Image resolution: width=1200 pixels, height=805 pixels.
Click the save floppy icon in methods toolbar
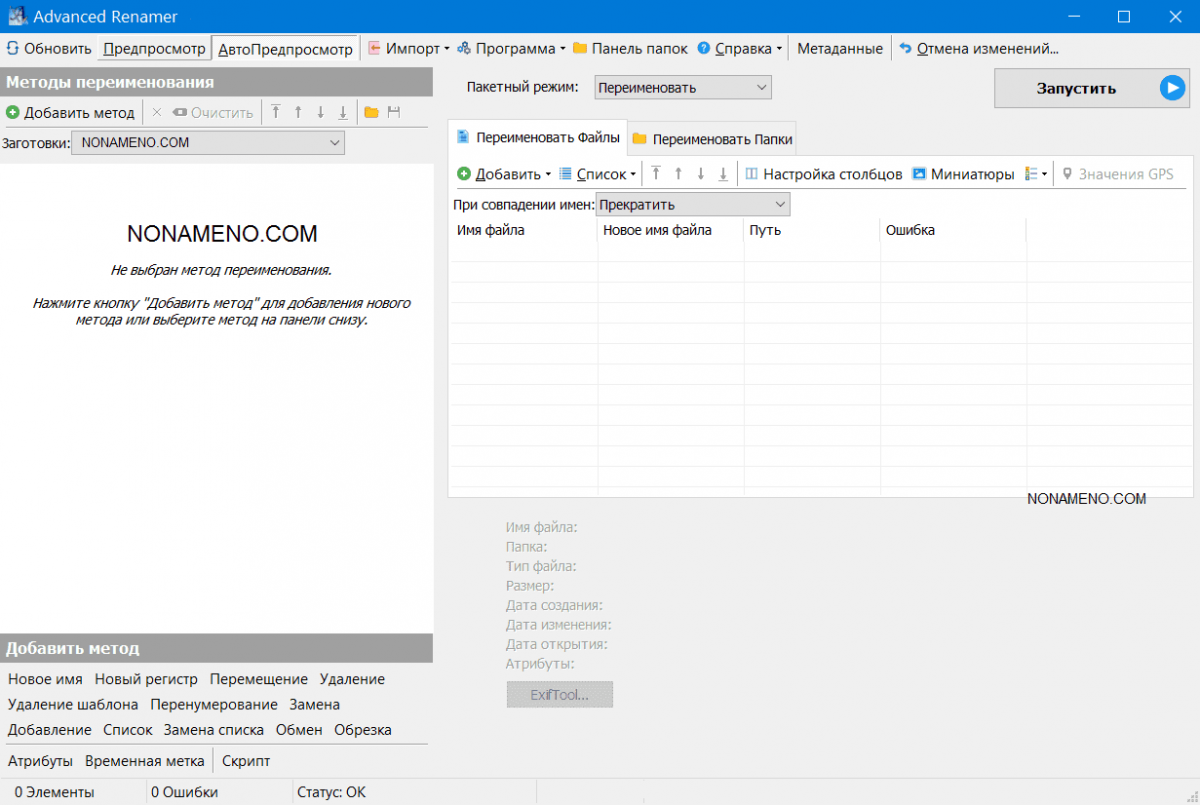point(394,113)
